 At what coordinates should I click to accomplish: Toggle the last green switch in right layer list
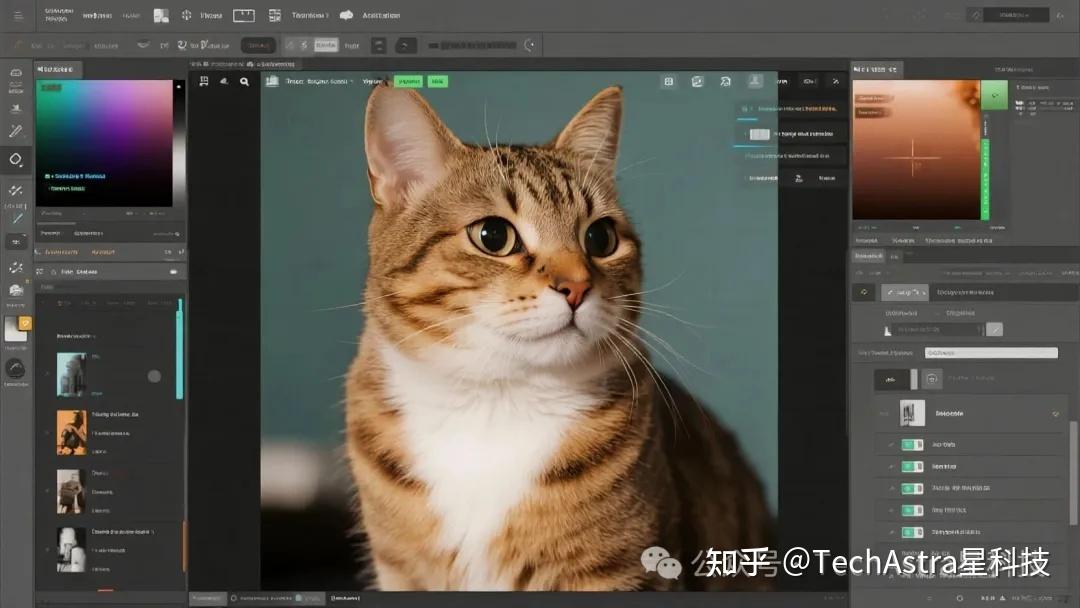(x=911, y=533)
